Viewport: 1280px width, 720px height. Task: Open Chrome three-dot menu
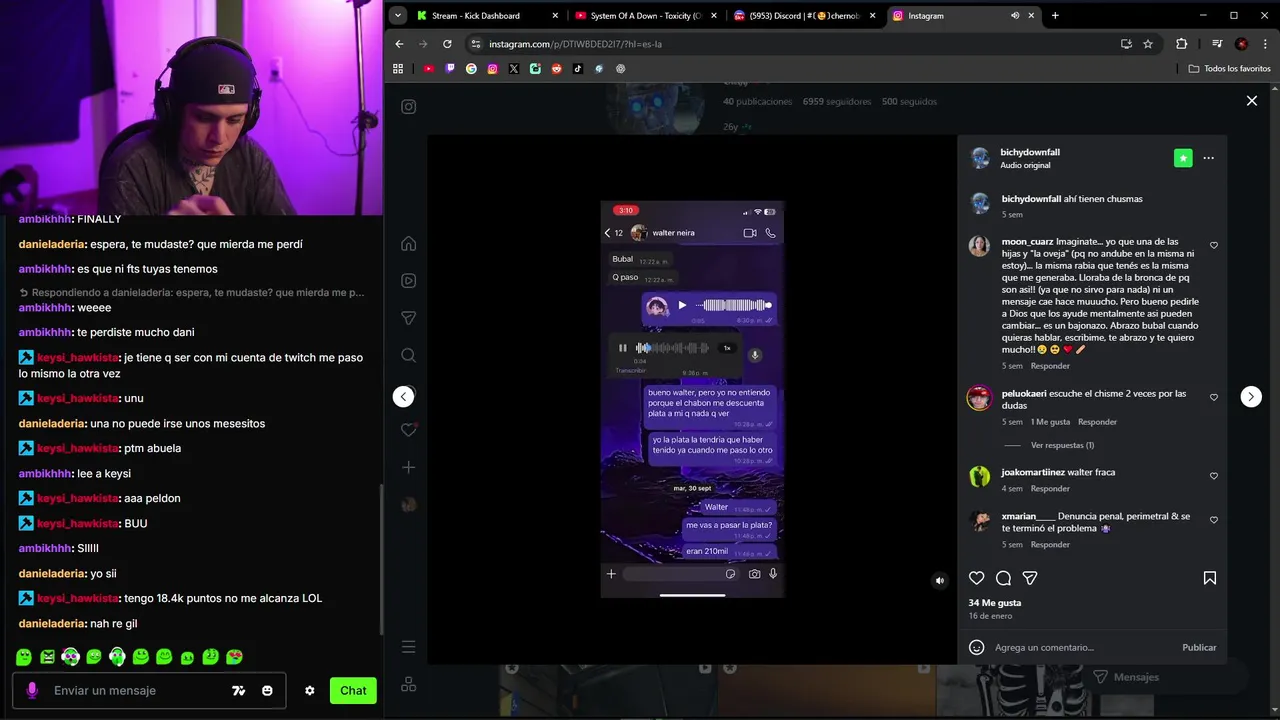pyautogui.click(x=1265, y=44)
